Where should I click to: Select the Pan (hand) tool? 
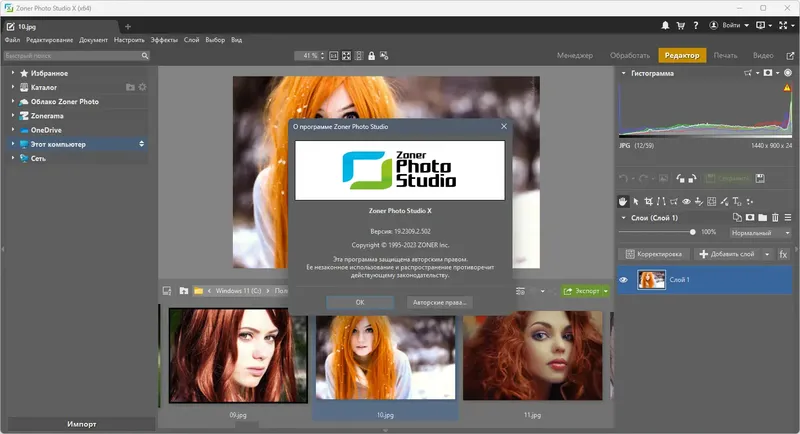point(623,201)
